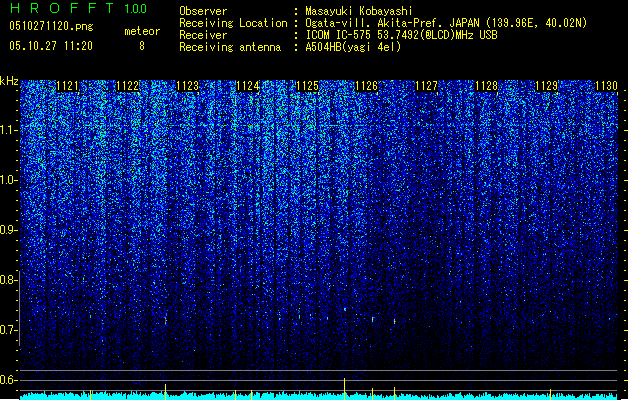Click the A504HB(yagi 4el) antenna text
Viewport: 629px width, 400px height.
tap(353, 47)
